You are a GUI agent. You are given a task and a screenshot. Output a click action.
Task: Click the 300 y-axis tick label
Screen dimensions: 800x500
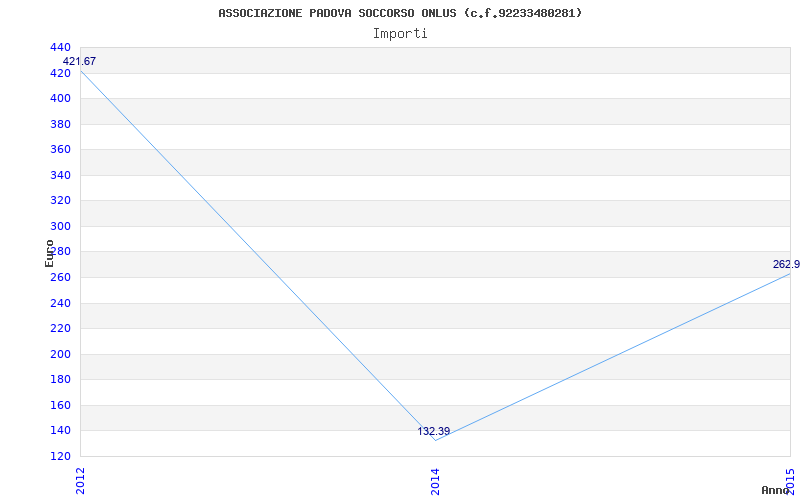click(60, 226)
